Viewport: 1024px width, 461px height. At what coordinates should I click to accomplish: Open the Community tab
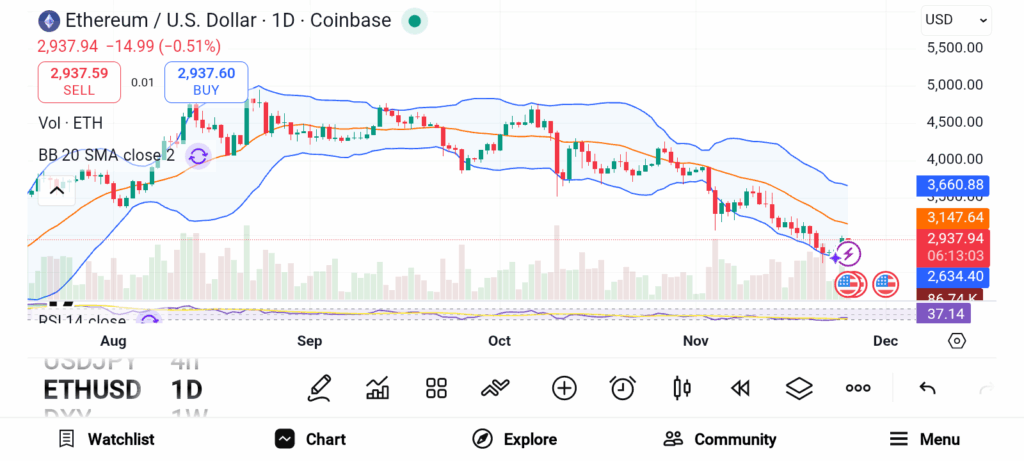pyautogui.click(x=720, y=439)
